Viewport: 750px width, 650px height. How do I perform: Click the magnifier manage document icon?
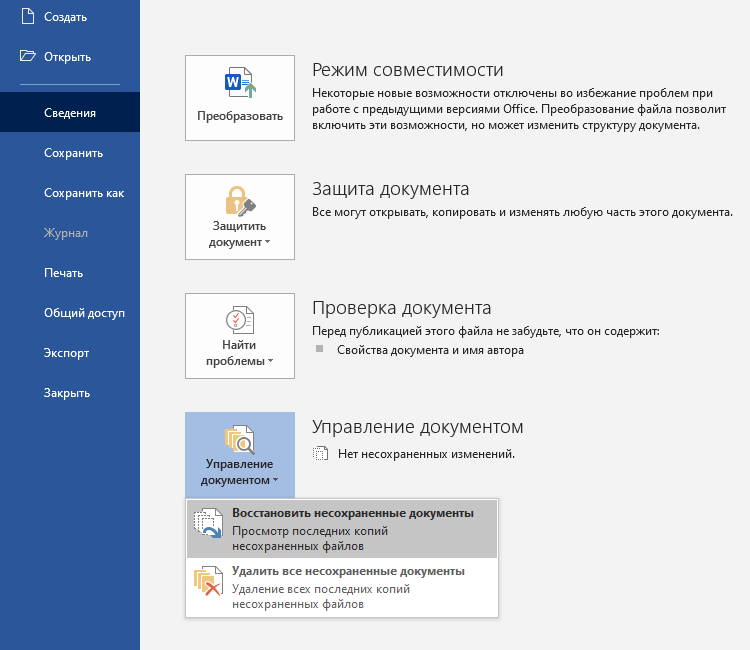click(x=240, y=438)
